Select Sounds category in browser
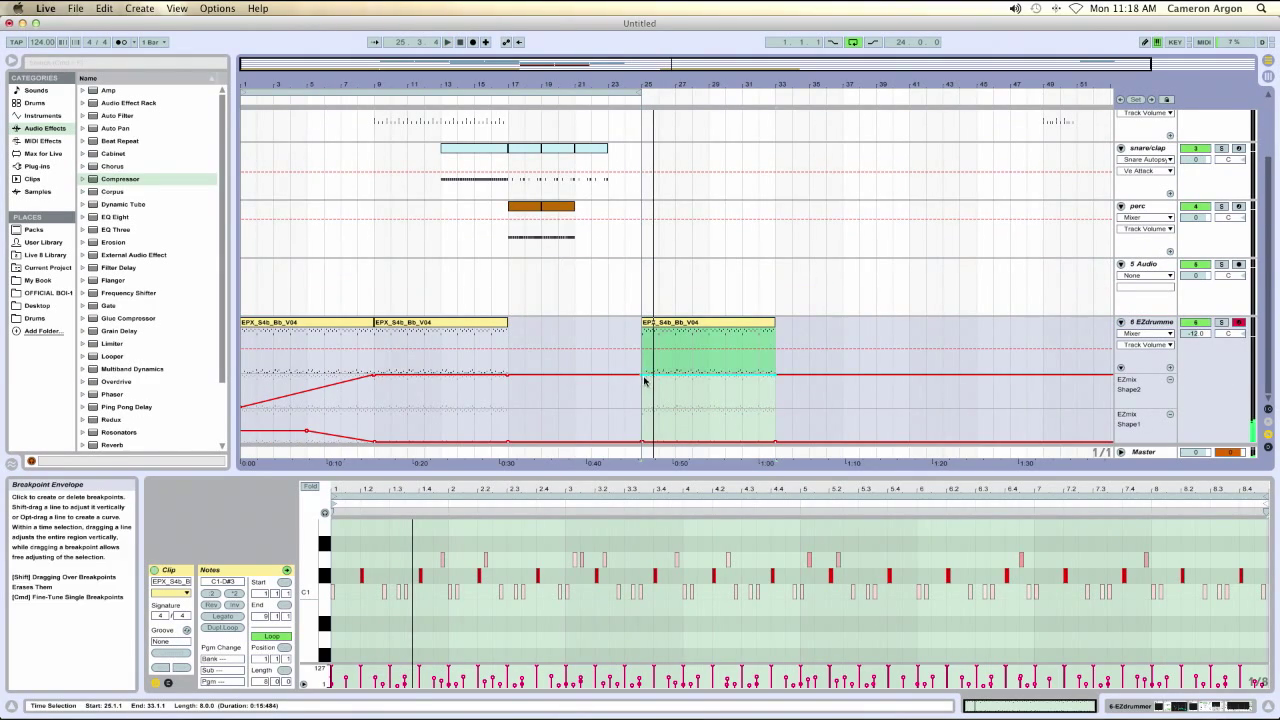The width and height of the screenshot is (1280, 720). click(x=36, y=90)
